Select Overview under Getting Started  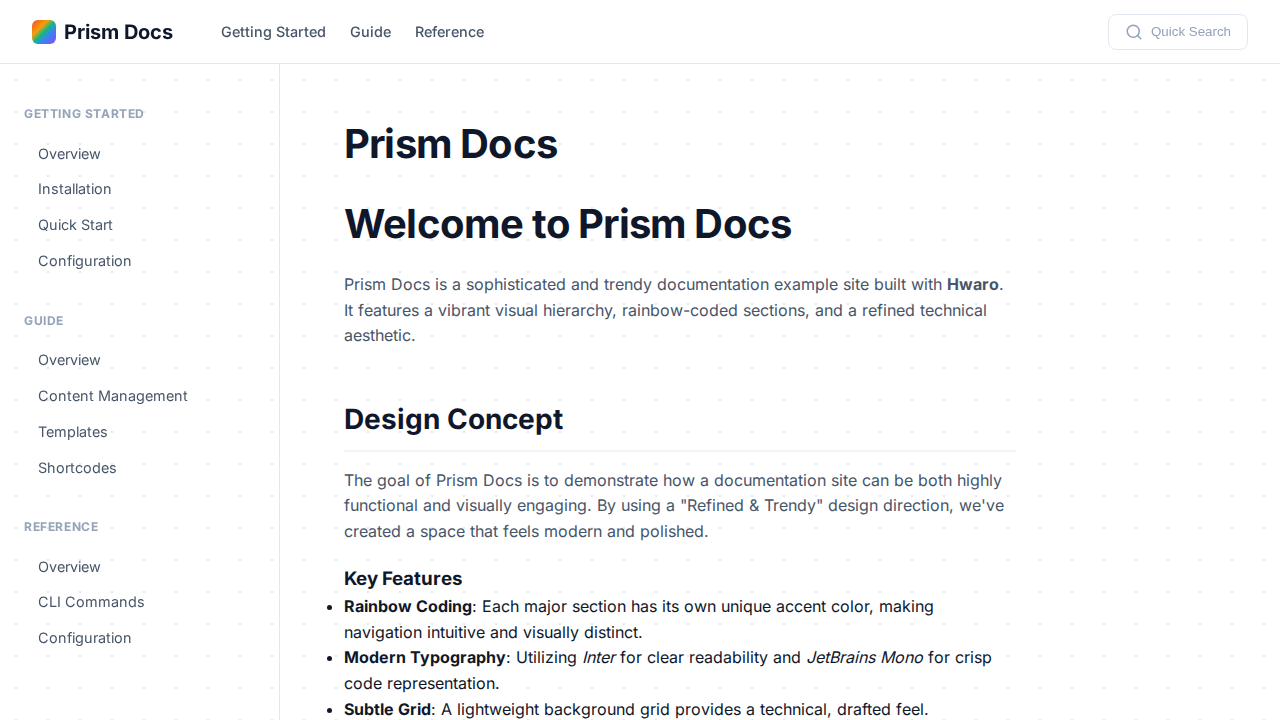[x=69, y=153]
